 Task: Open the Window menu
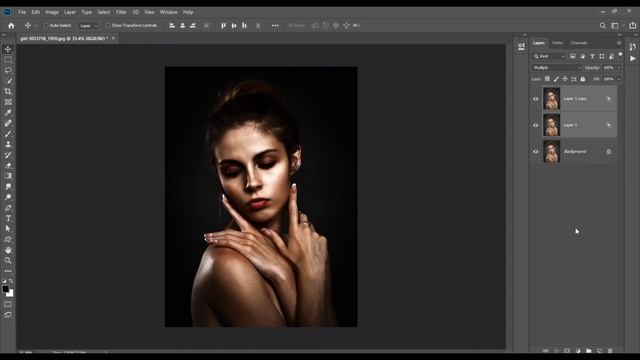(169, 12)
